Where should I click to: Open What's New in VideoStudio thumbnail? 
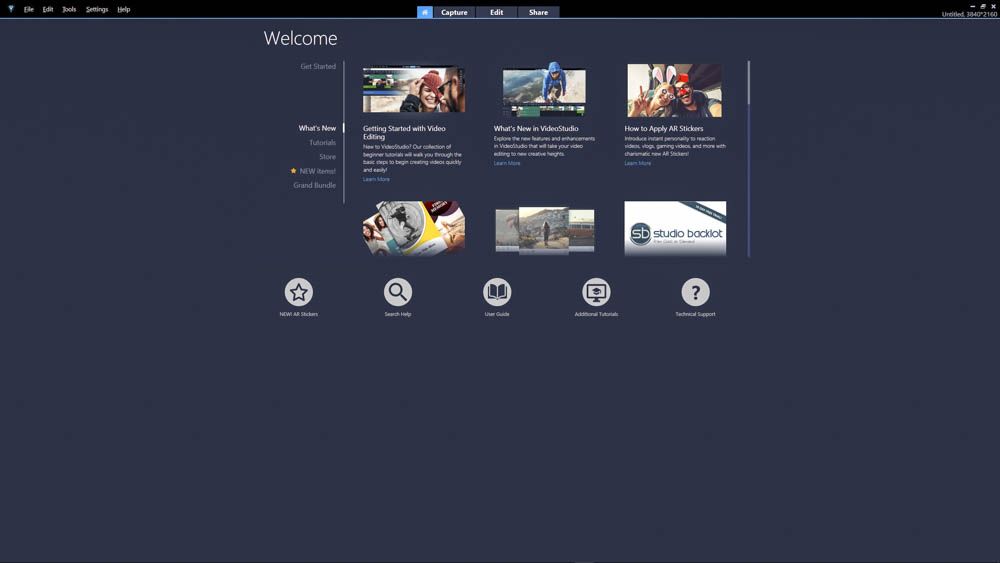(544, 89)
